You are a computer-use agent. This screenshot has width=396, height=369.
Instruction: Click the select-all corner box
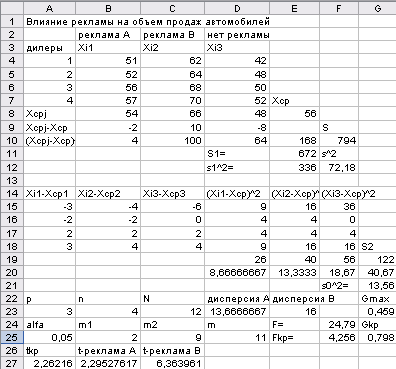(12, 8)
